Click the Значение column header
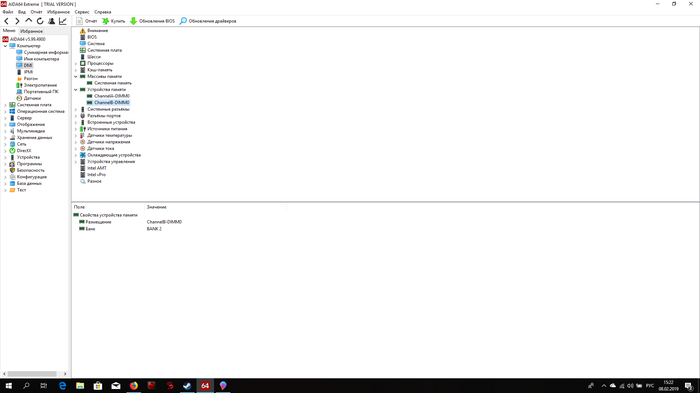 coord(156,207)
